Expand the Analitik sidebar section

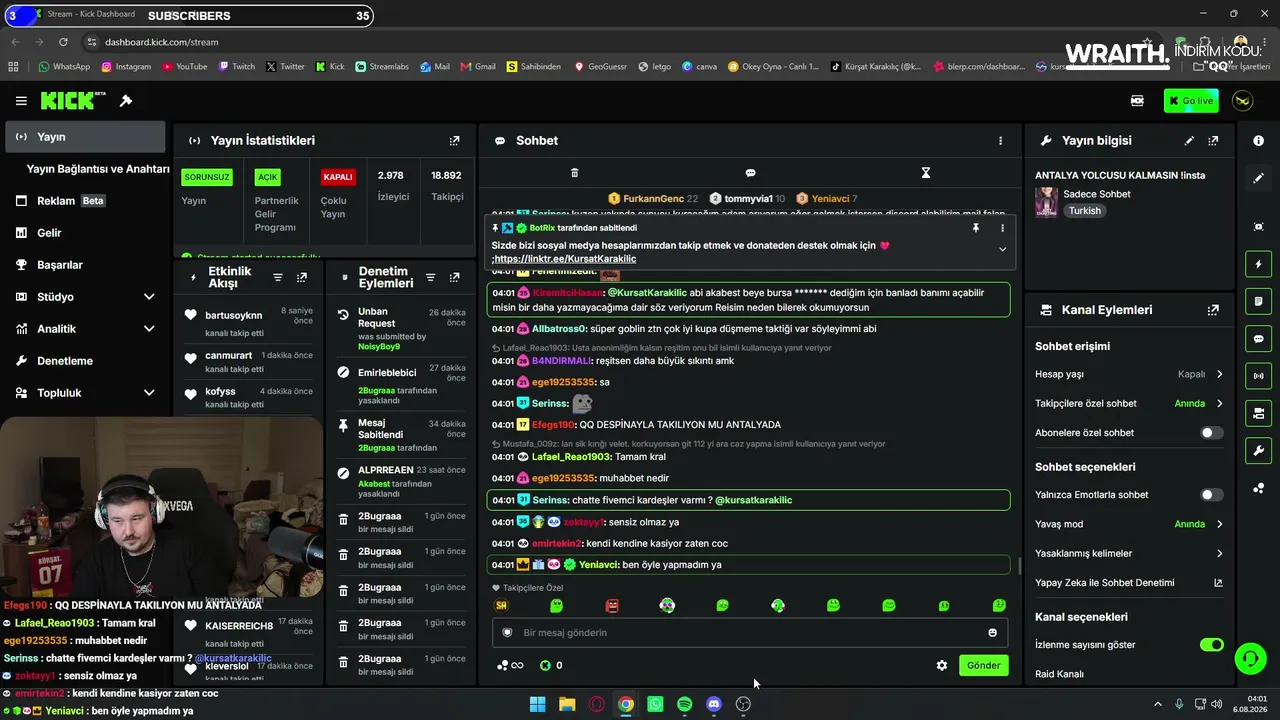149,329
